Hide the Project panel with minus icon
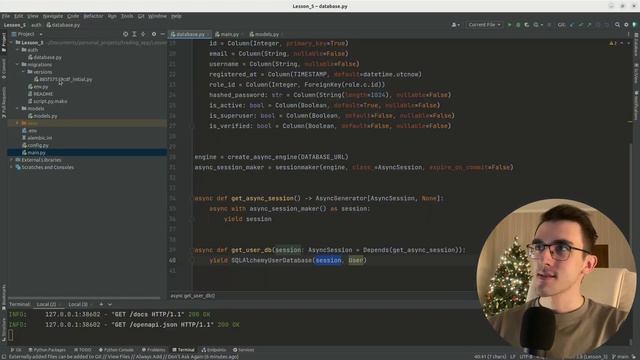This screenshot has width=640, height=360. (x=162, y=34)
